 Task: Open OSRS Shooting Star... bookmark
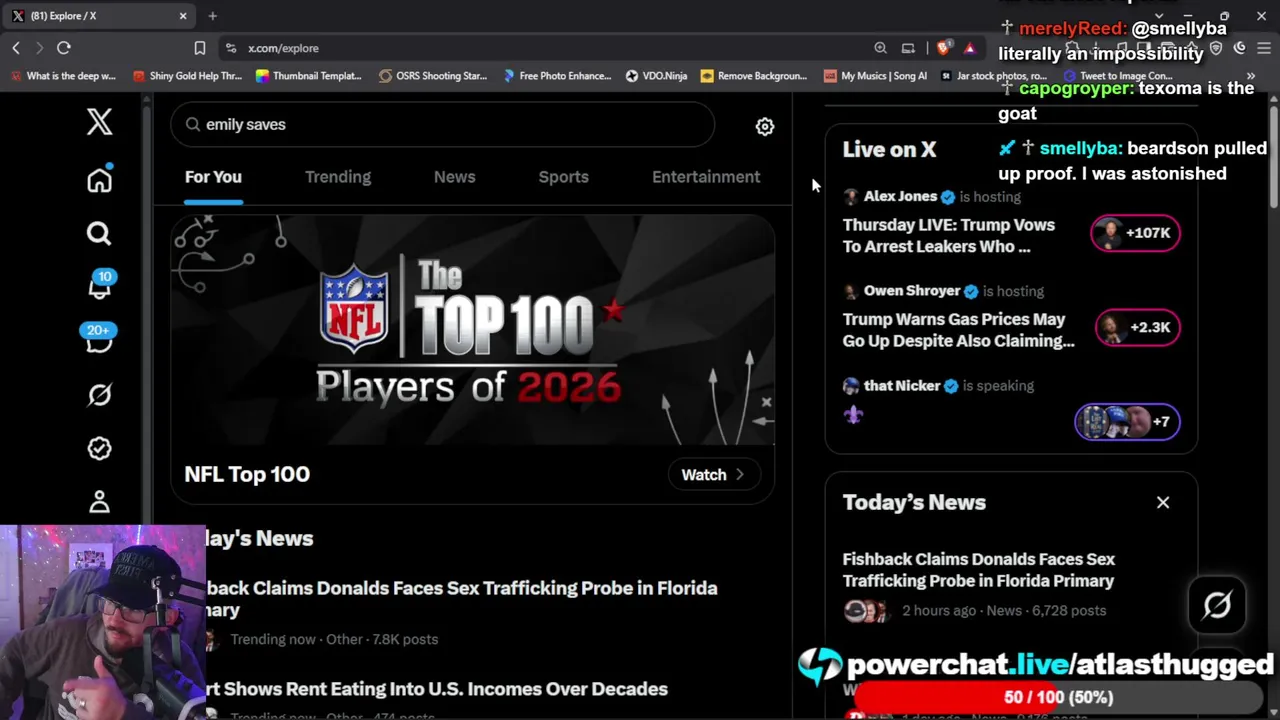433,76
